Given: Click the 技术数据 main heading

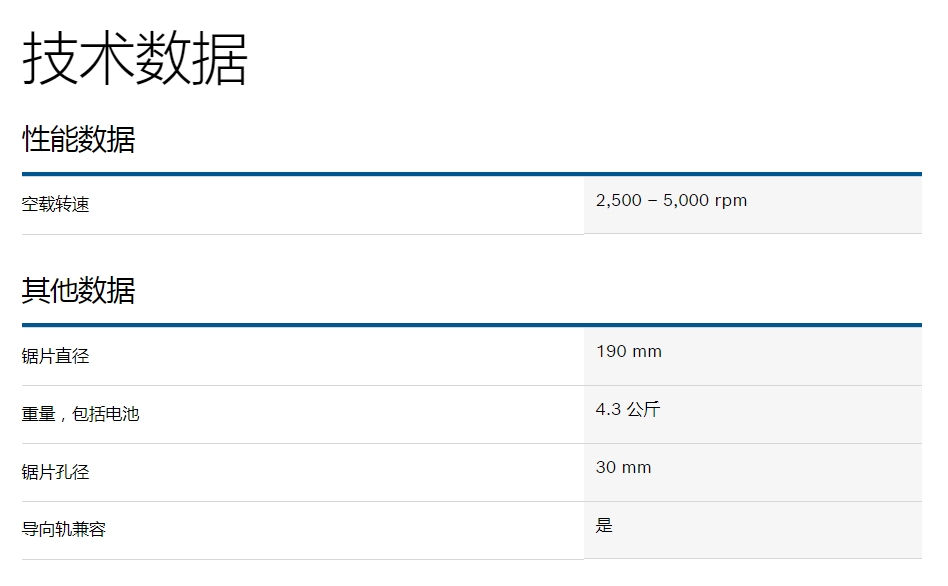Looking at the screenshot, I should tap(135, 58).
